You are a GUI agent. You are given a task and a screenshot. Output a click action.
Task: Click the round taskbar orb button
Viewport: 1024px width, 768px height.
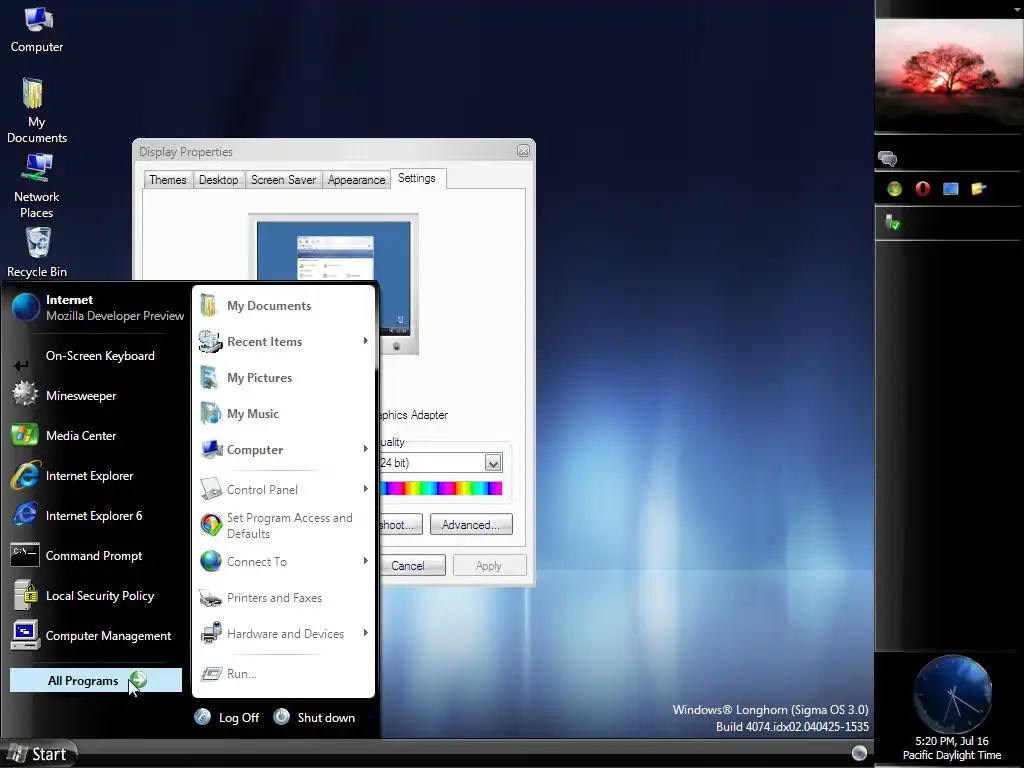point(859,752)
